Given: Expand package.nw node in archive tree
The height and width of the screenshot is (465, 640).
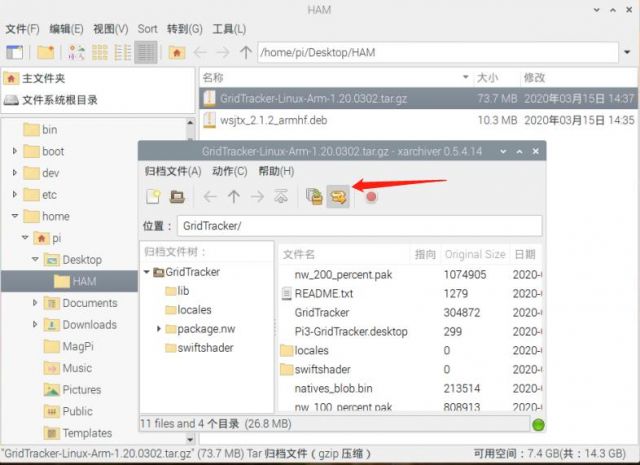Looking at the screenshot, I should tap(159, 329).
